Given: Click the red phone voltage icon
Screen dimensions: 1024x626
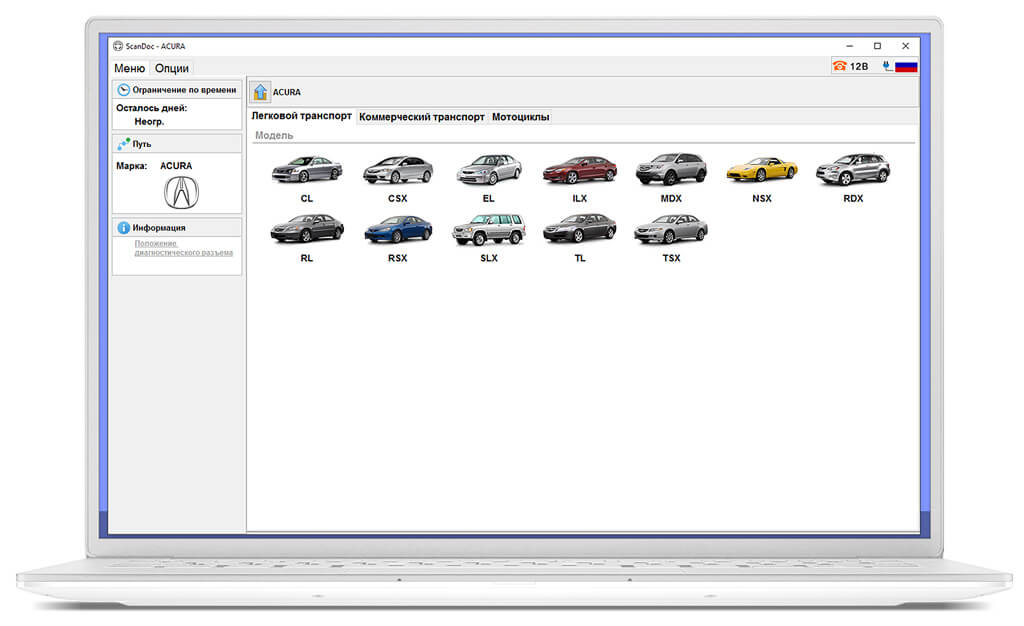Looking at the screenshot, I should pos(839,66).
